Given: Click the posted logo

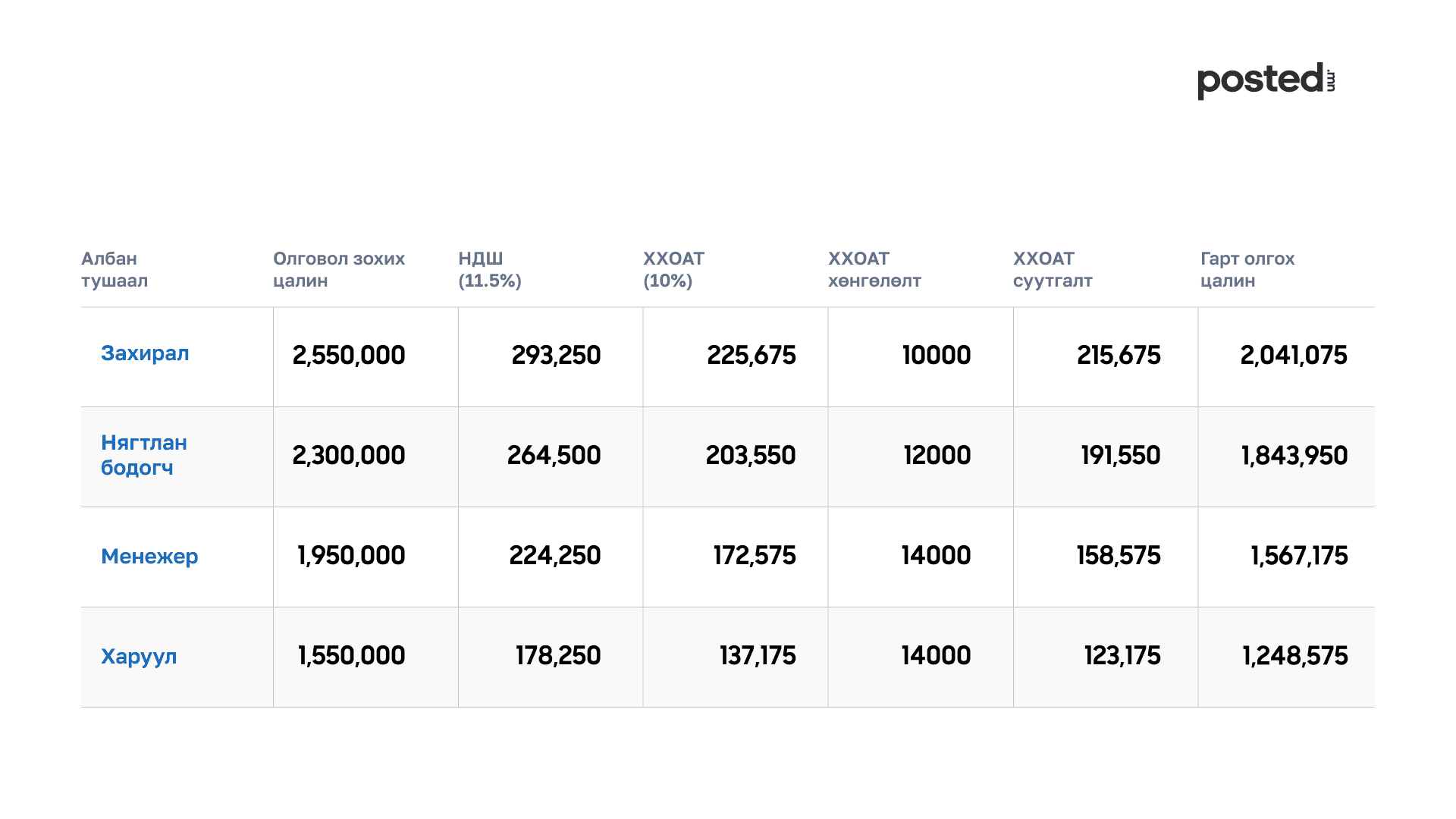Looking at the screenshot, I should [x=1265, y=80].
